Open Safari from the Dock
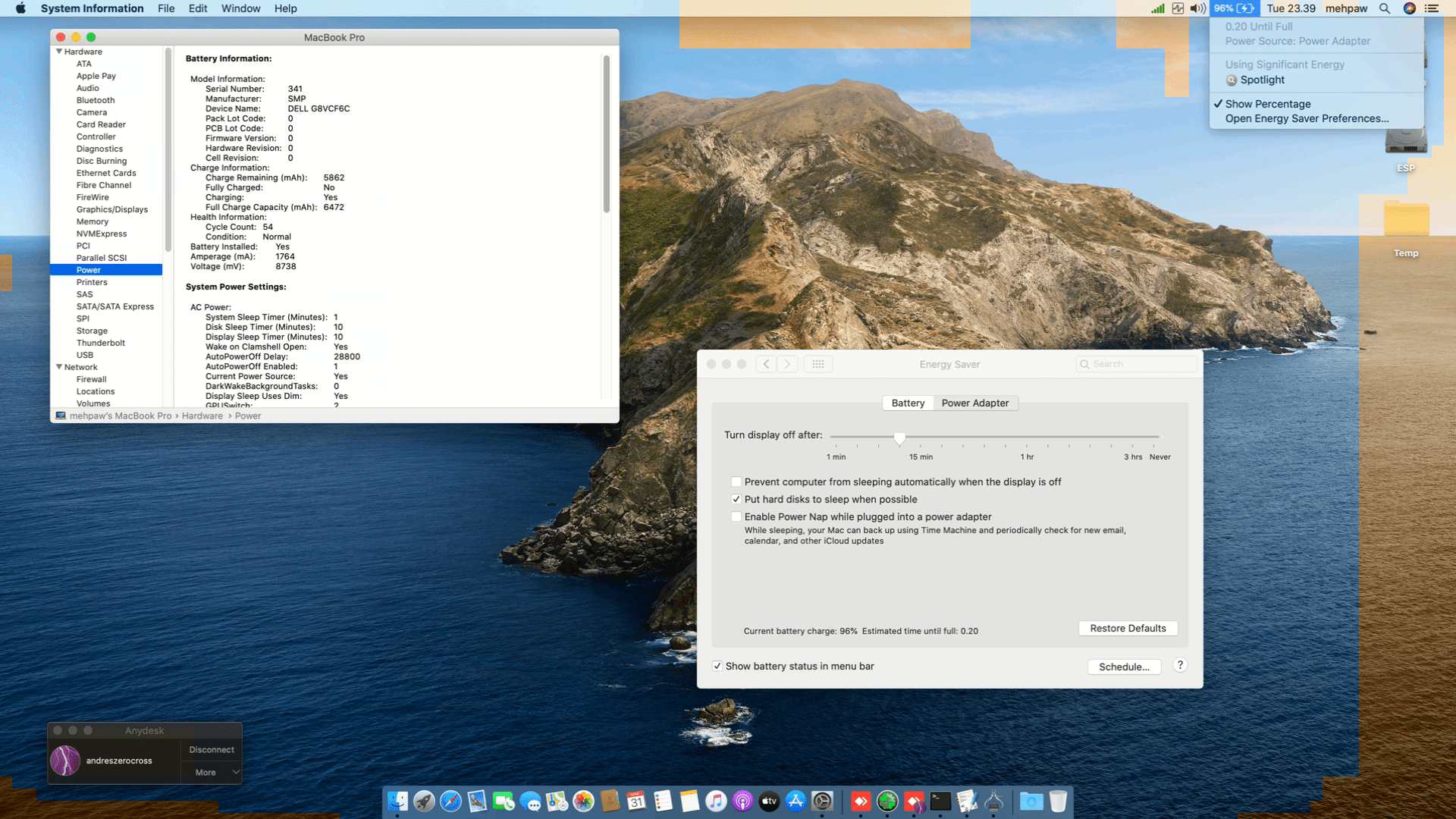This screenshot has width=1456, height=819. (452, 801)
